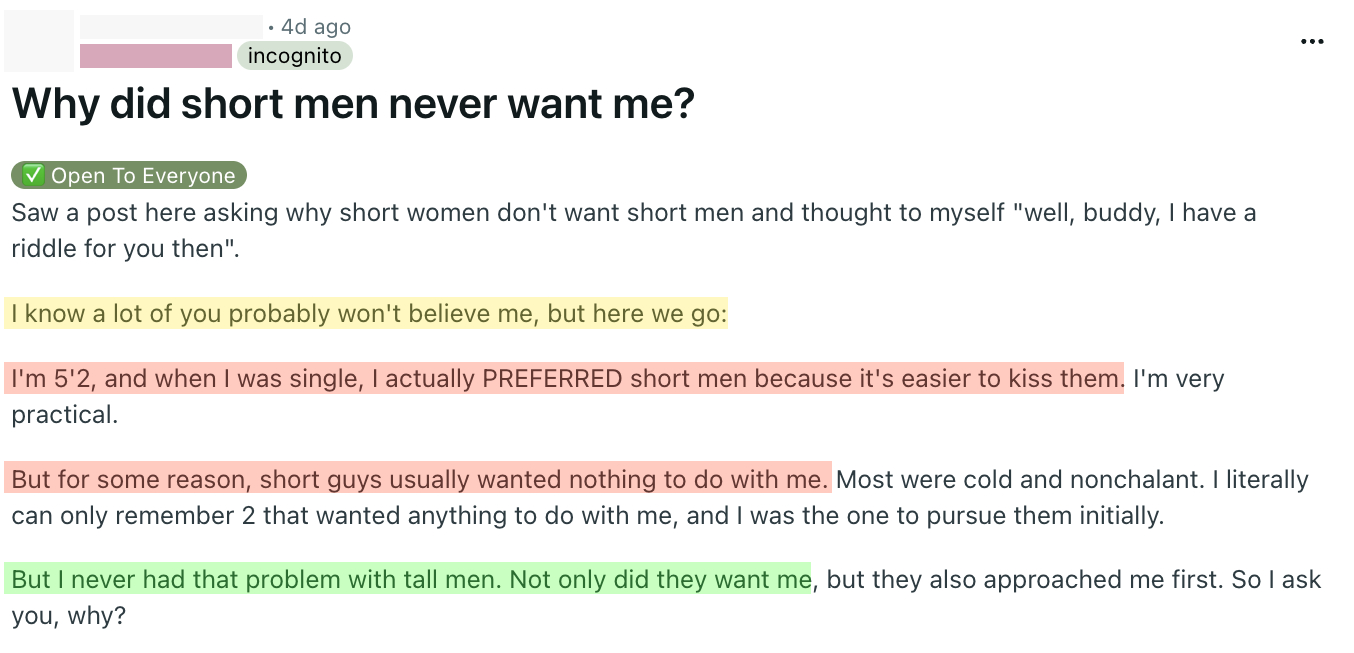The height and width of the screenshot is (653, 1354).
Task: Select the green highlighted text about tall men
Action: (410, 579)
